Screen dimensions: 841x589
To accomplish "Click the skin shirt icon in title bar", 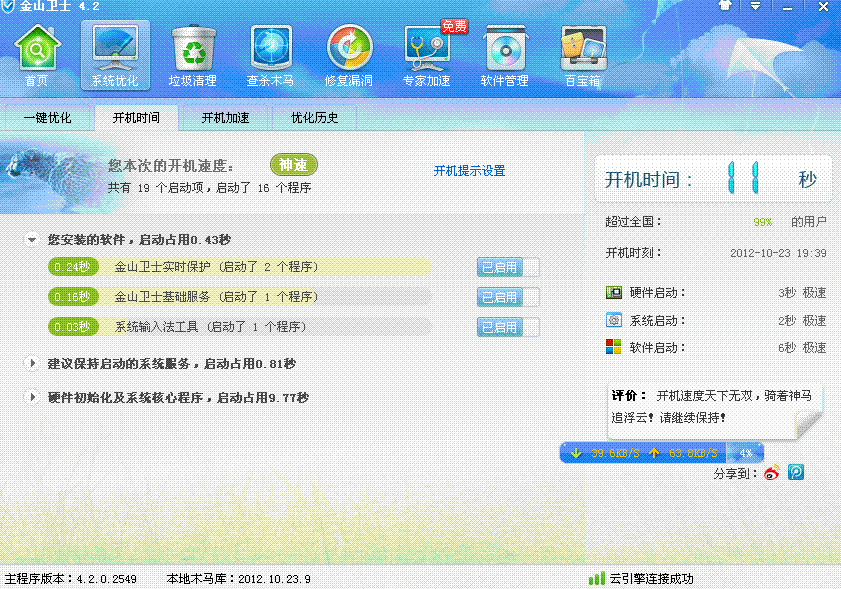I will [x=725, y=6].
